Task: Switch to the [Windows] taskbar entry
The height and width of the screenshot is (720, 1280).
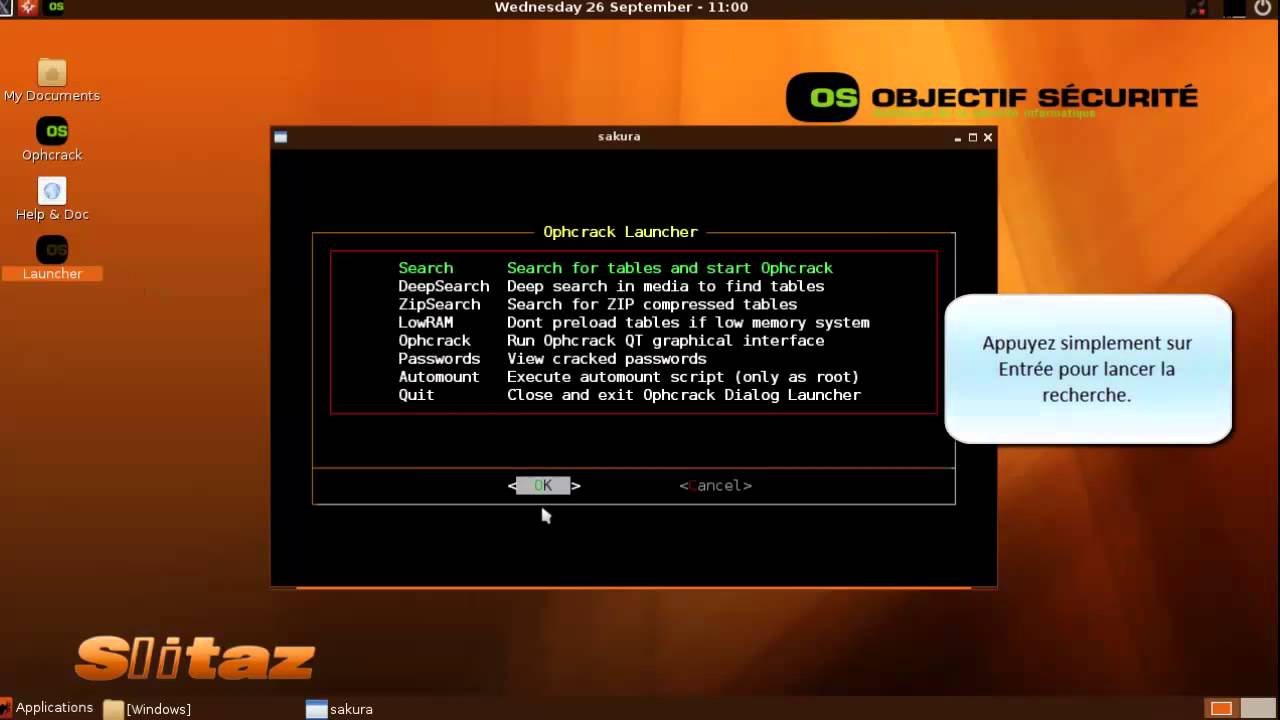Action: tap(148, 709)
